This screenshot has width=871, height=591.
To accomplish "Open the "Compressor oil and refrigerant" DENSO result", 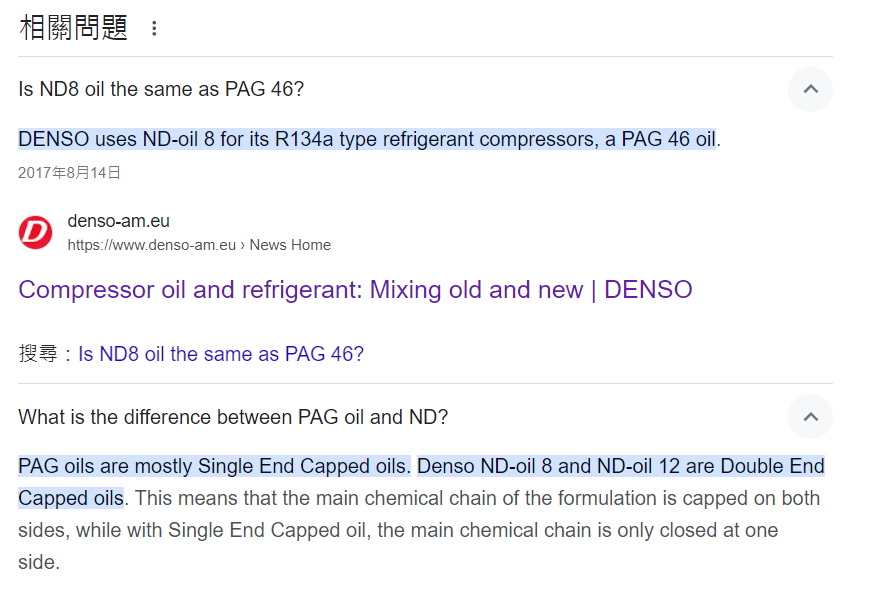I will point(355,290).
